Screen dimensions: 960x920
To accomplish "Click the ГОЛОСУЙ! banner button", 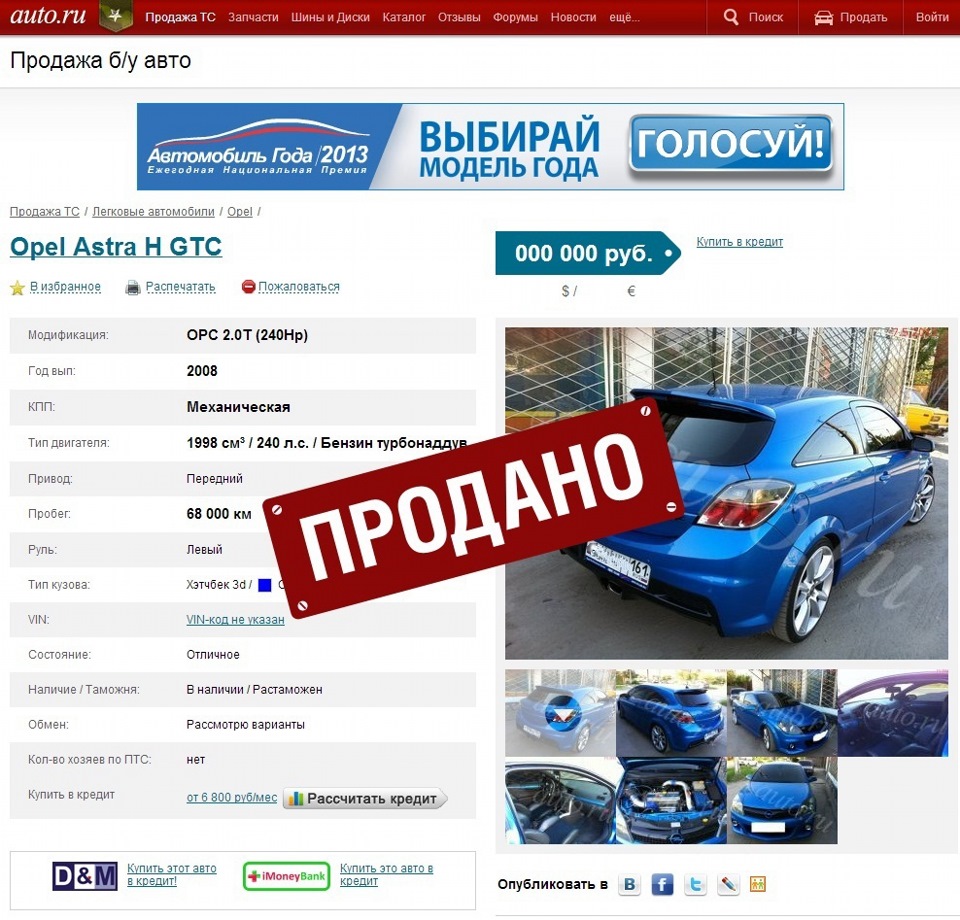I will [730, 144].
